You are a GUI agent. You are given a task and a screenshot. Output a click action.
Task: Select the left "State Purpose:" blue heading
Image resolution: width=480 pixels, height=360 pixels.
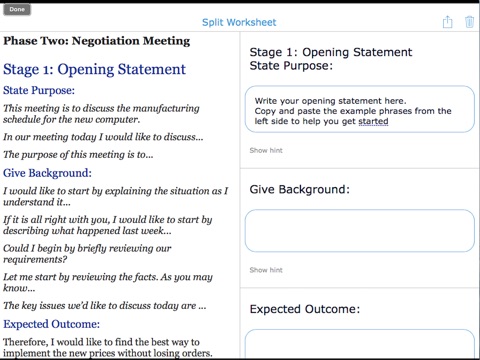(39, 90)
